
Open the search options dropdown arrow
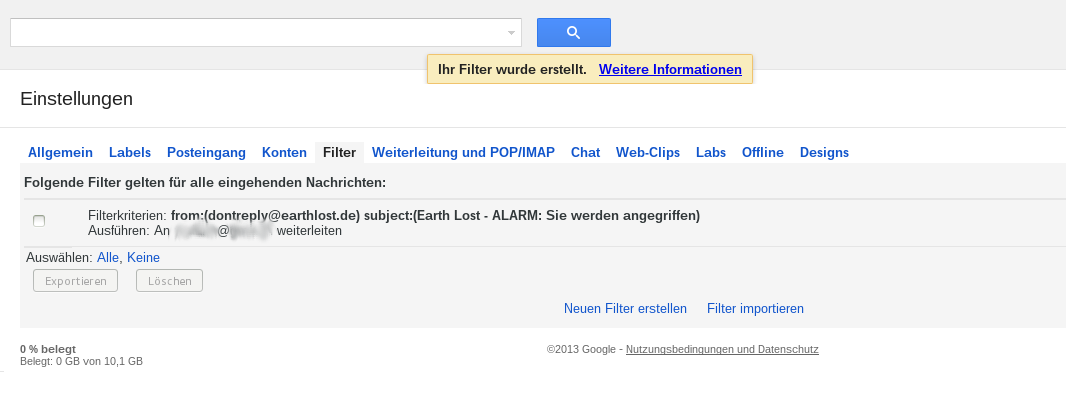pyautogui.click(x=512, y=33)
